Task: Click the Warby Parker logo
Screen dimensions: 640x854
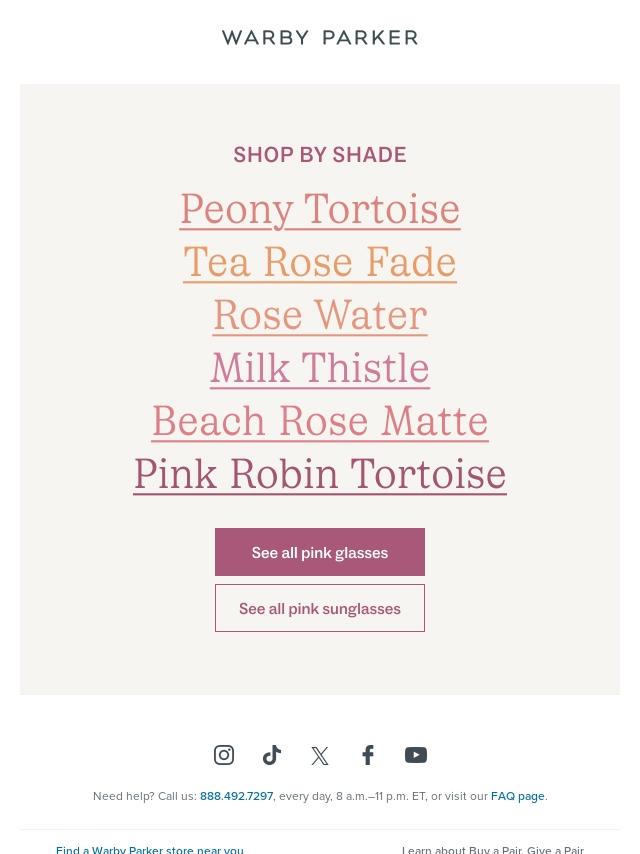Action: point(320,38)
